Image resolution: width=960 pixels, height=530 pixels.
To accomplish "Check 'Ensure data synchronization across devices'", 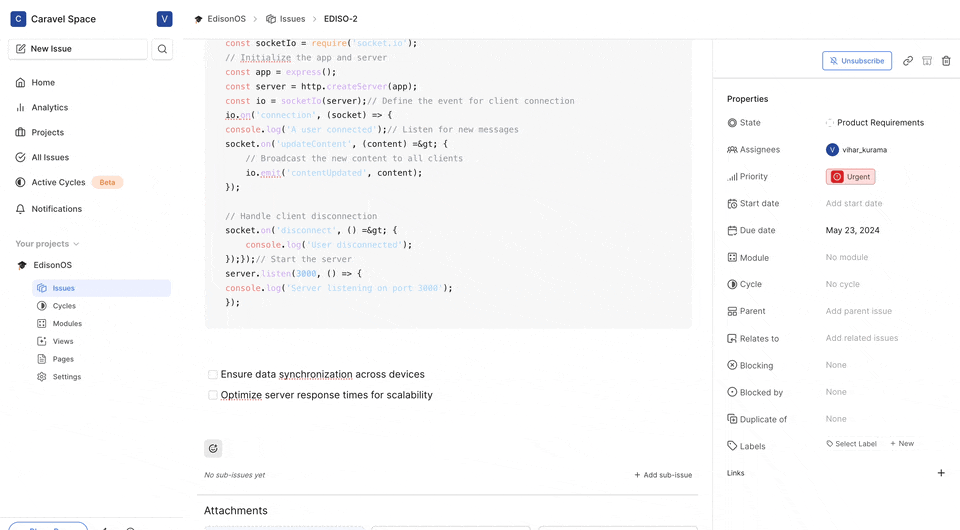I will (213, 375).
